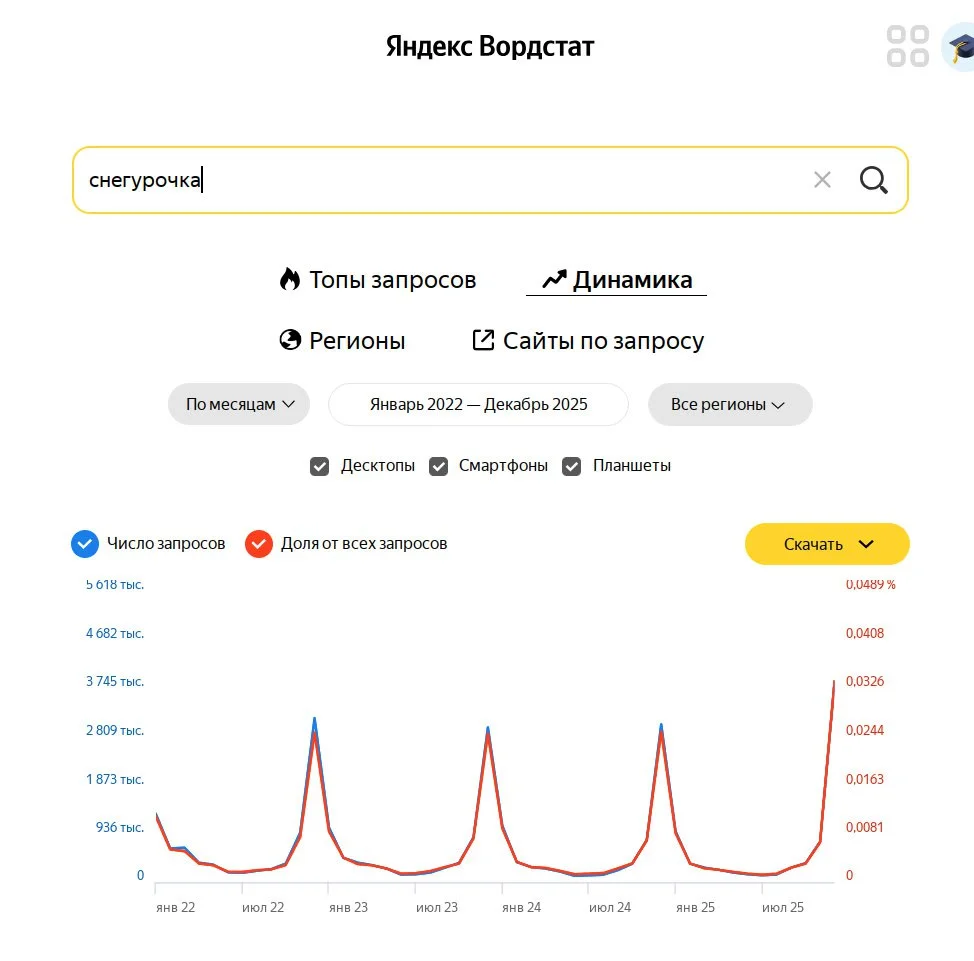
Task: Click the magnifying glass search icon
Action: (x=873, y=180)
